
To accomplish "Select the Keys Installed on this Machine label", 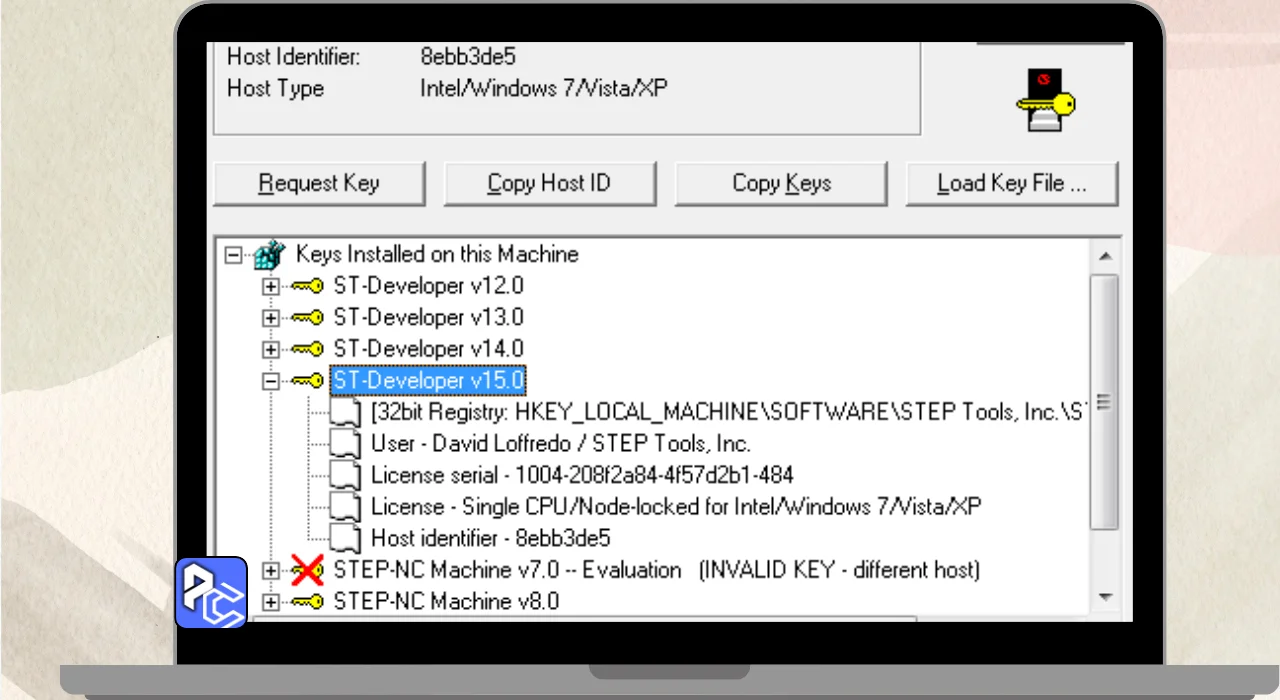I will pos(437,254).
